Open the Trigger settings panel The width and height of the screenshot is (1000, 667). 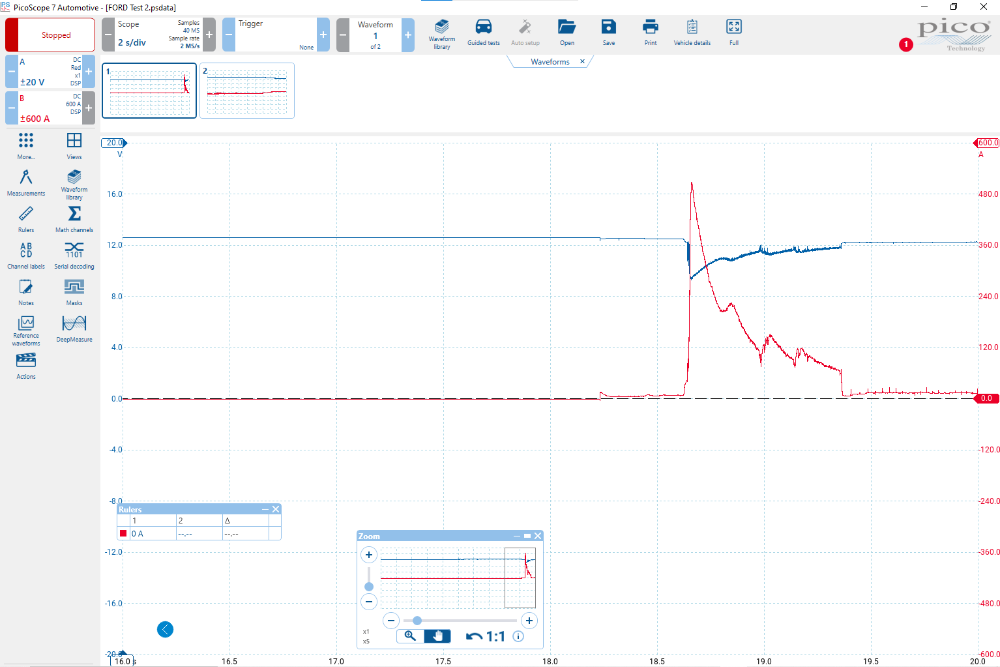click(x=275, y=35)
